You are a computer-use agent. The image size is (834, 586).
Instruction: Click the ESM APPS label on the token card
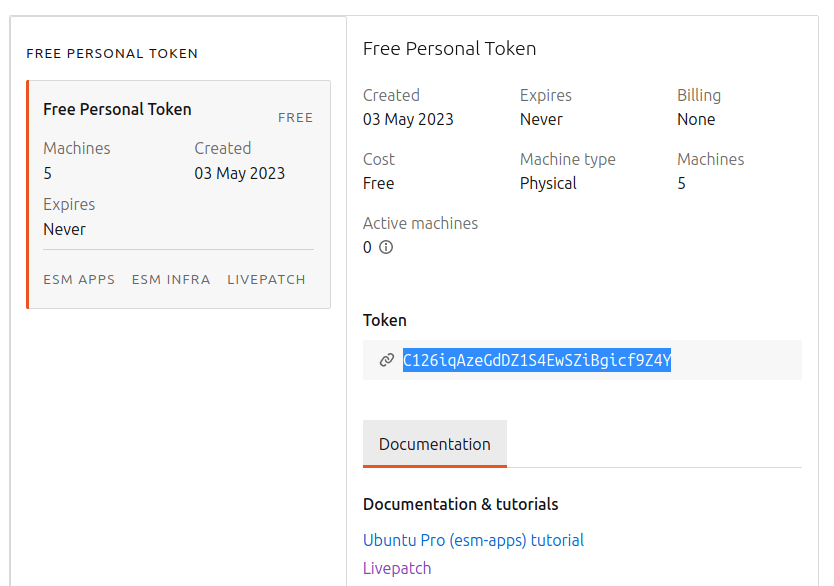click(78, 279)
